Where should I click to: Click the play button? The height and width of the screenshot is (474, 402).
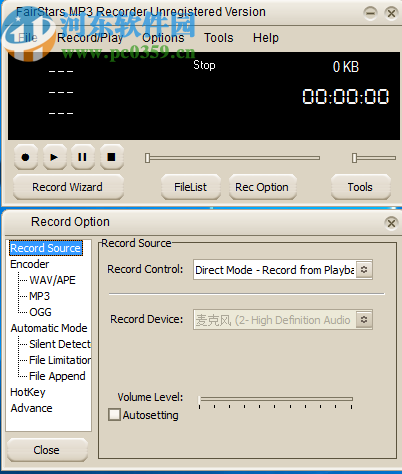54,157
